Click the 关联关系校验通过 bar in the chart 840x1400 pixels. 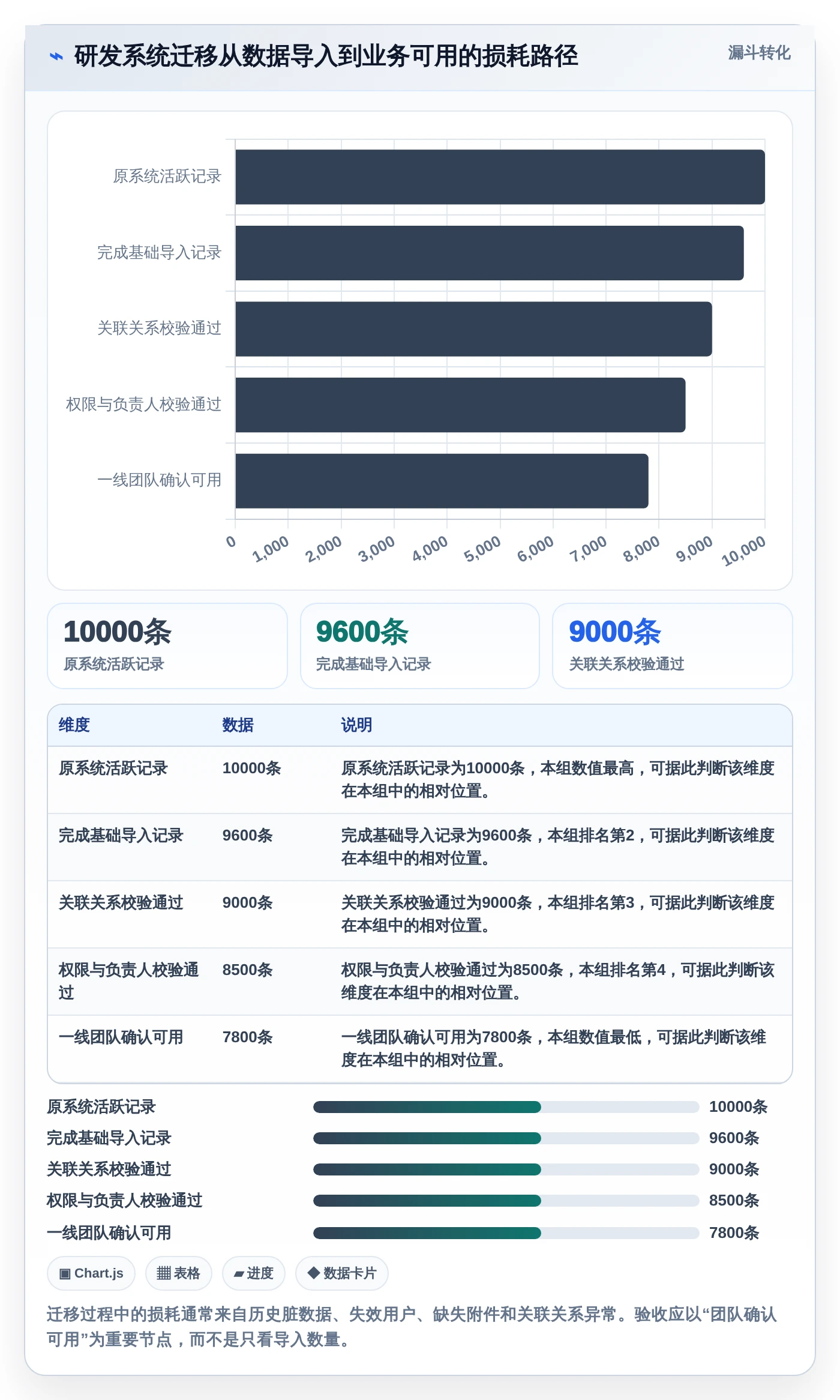click(x=473, y=329)
